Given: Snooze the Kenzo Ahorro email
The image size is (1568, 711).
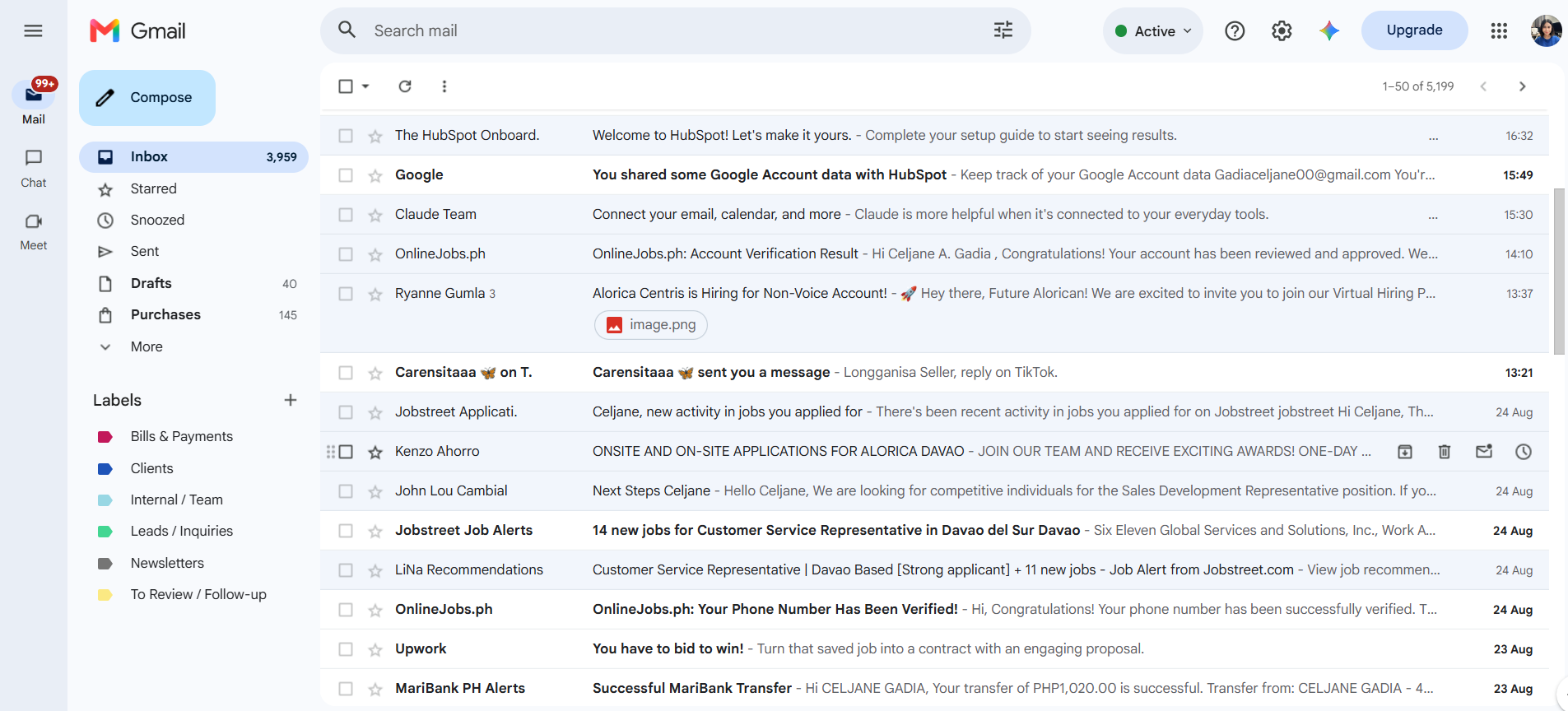Looking at the screenshot, I should [1524, 452].
